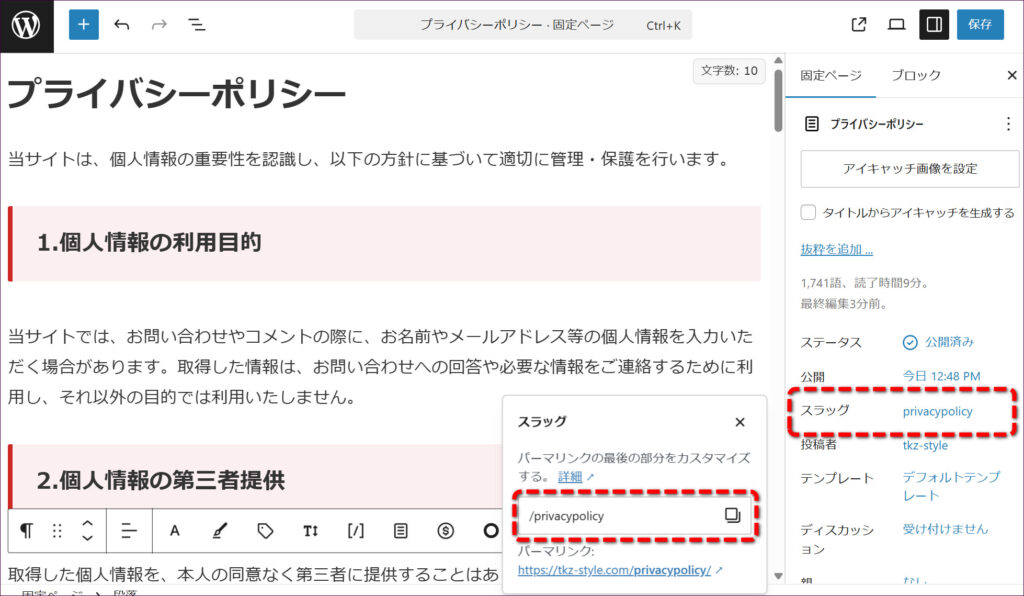This screenshot has height=596, width=1024.
Task: Toggle the settings sidebar panel
Action: [x=934, y=25]
